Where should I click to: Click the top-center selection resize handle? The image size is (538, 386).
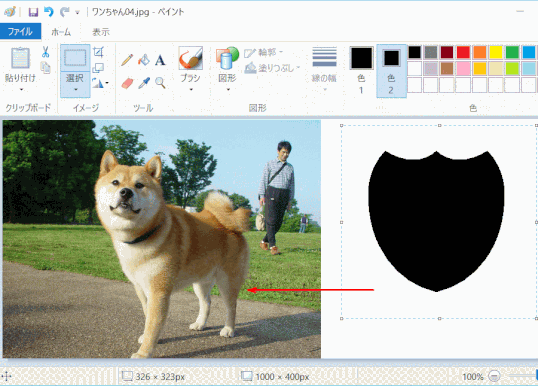(x=440, y=126)
